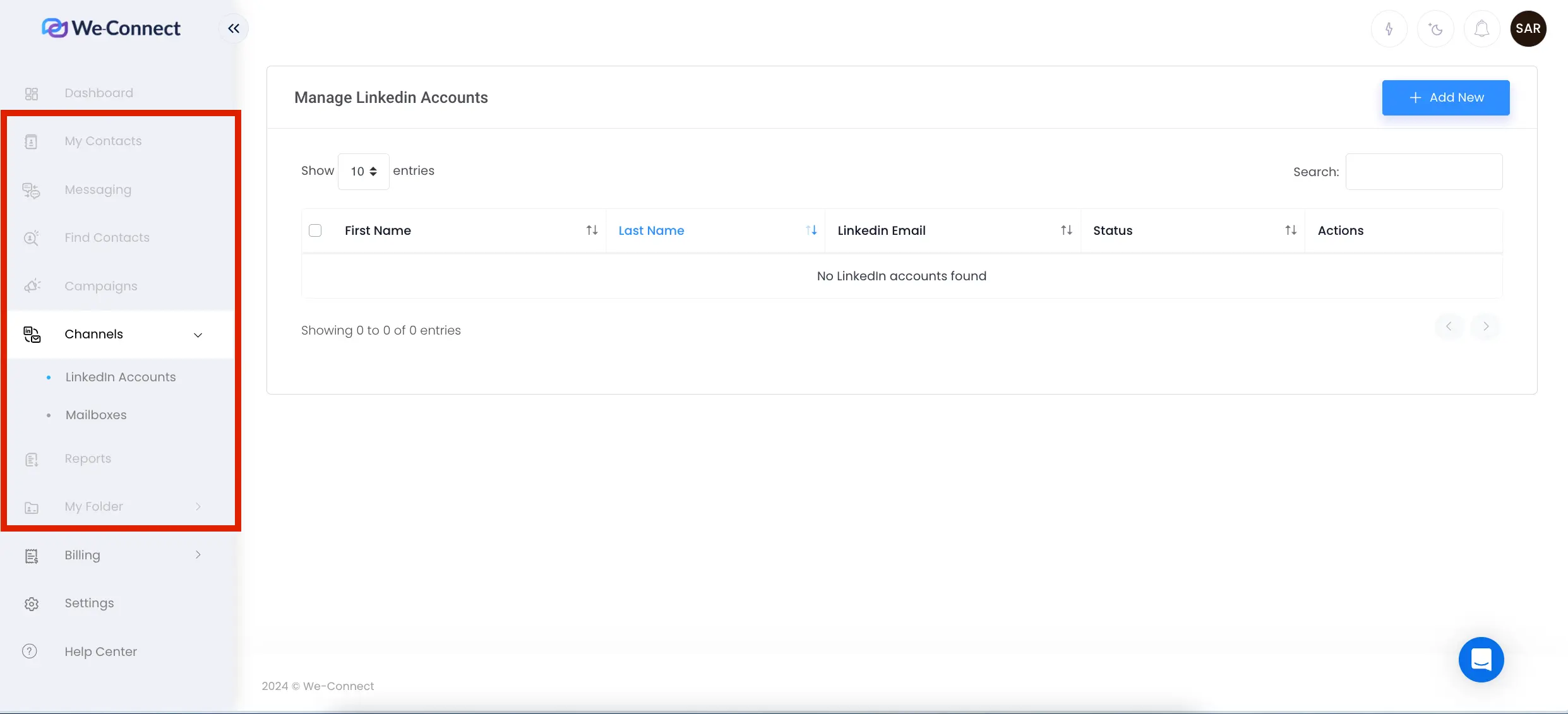Click the Add New button

1445,98
